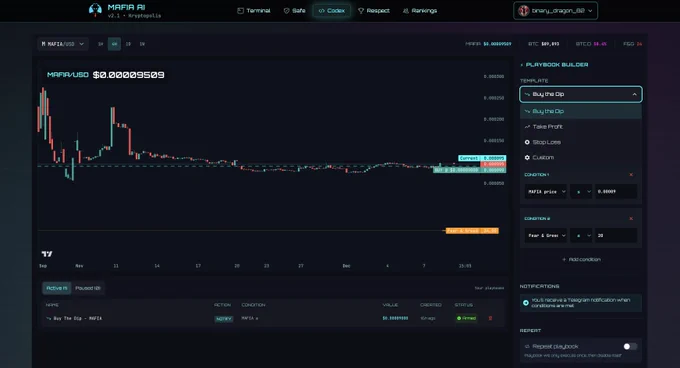Select the 1H chart timeframe

coord(100,44)
